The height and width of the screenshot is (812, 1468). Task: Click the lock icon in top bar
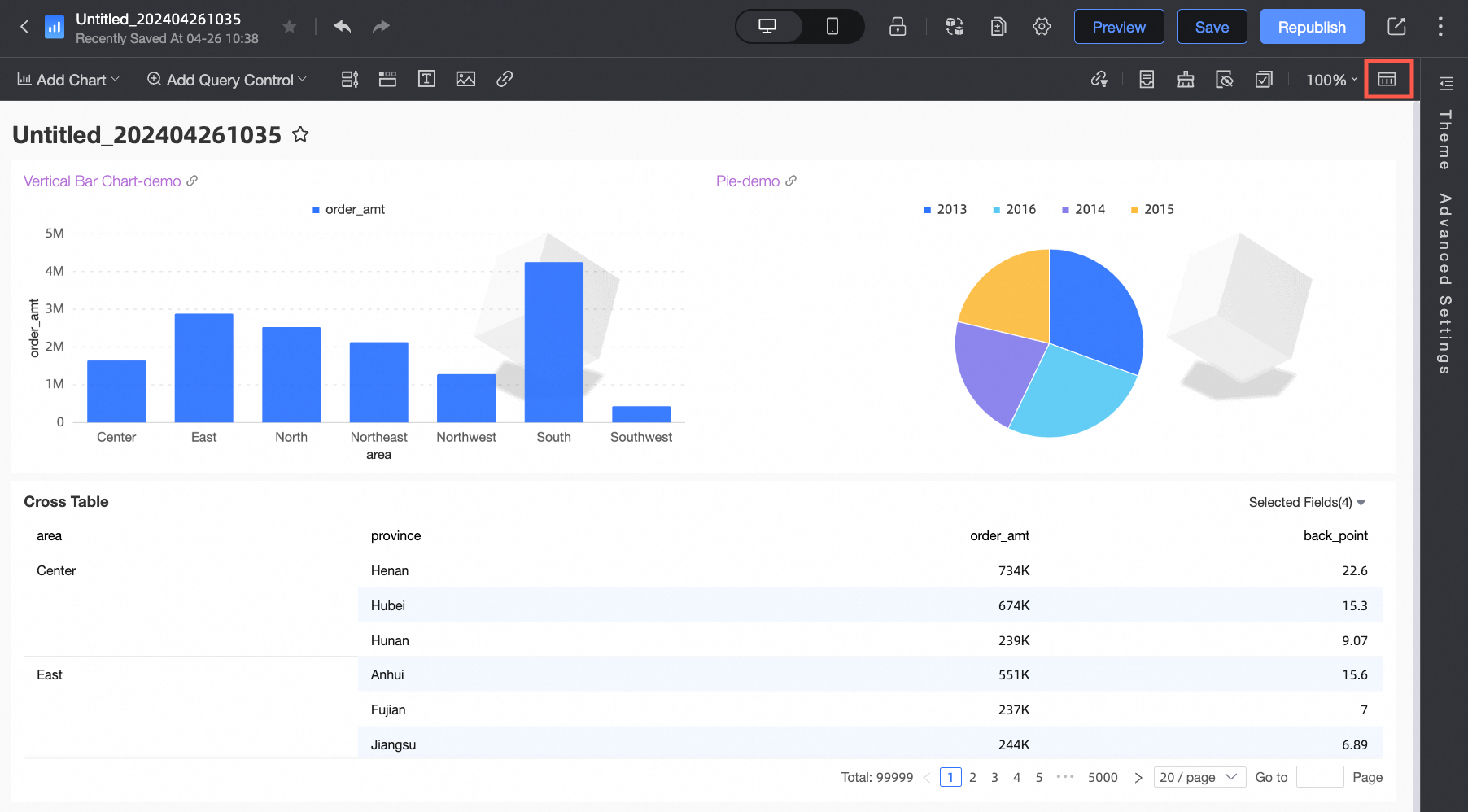(898, 27)
